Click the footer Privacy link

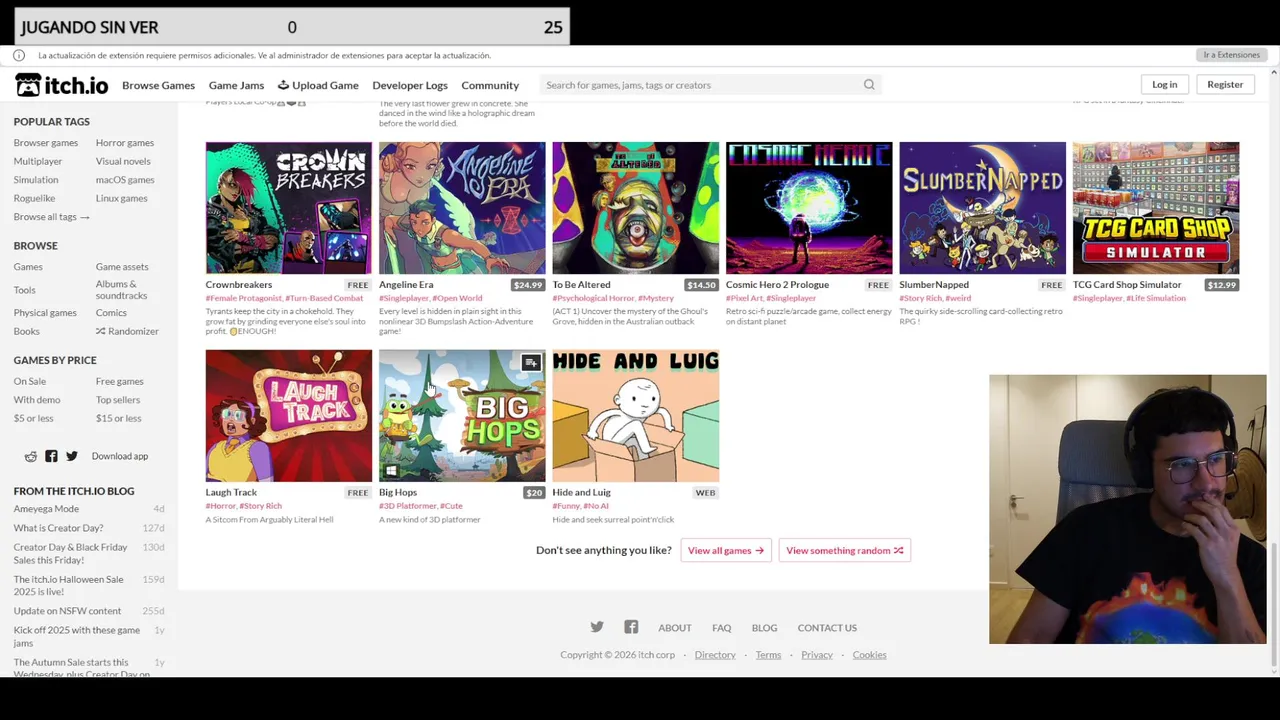click(x=817, y=655)
